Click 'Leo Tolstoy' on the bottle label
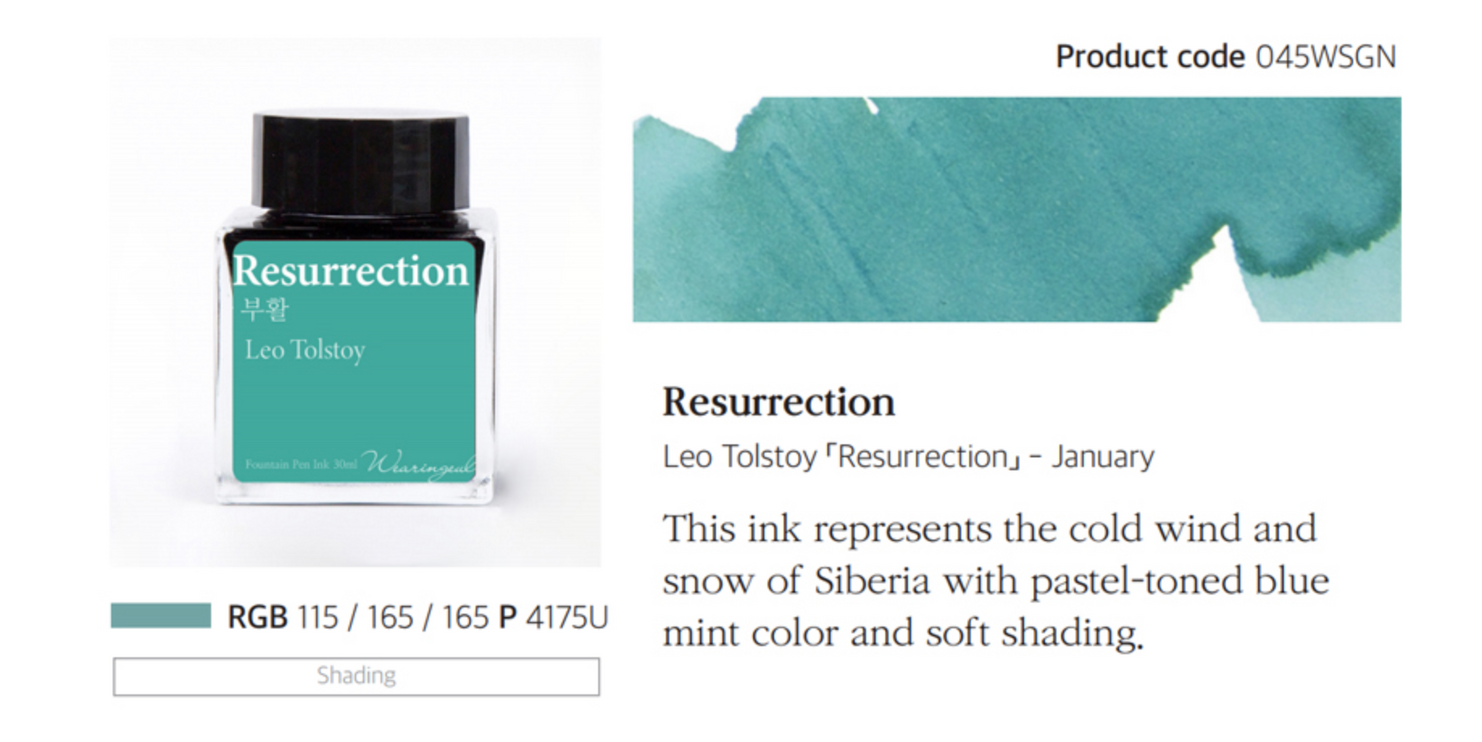This screenshot has height=742, width=1482. click(305, 350)
